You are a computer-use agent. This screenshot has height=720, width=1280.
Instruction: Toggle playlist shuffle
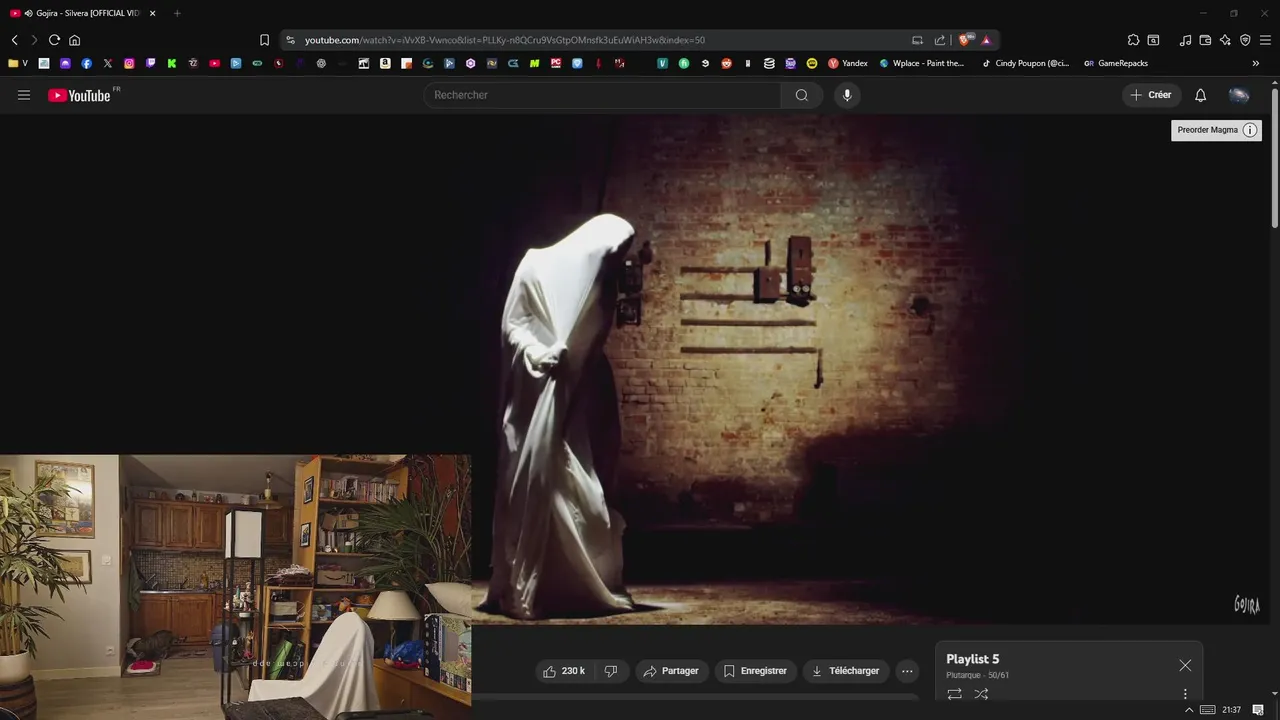981,693
